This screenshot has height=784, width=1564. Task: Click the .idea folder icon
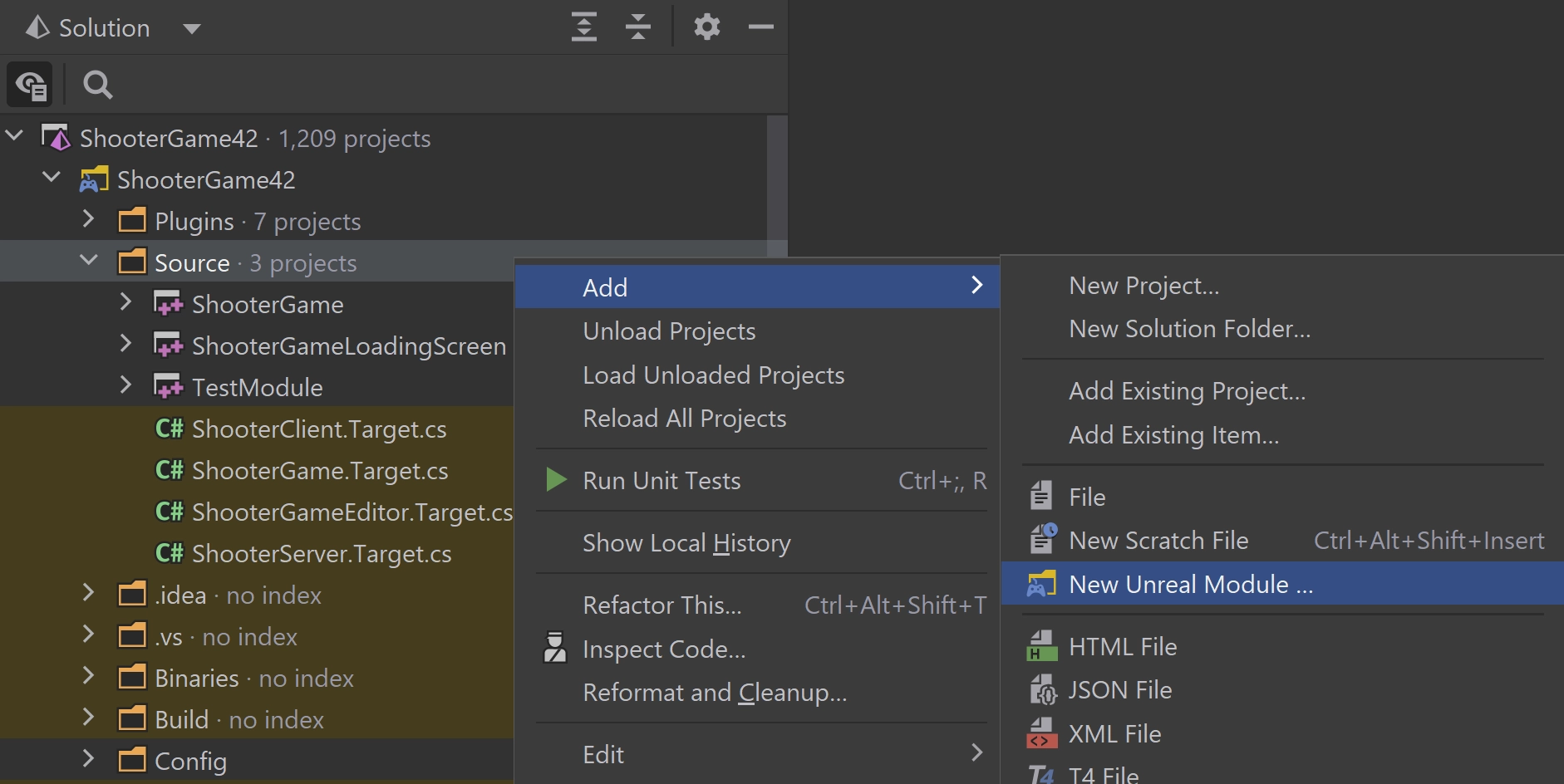132,595
